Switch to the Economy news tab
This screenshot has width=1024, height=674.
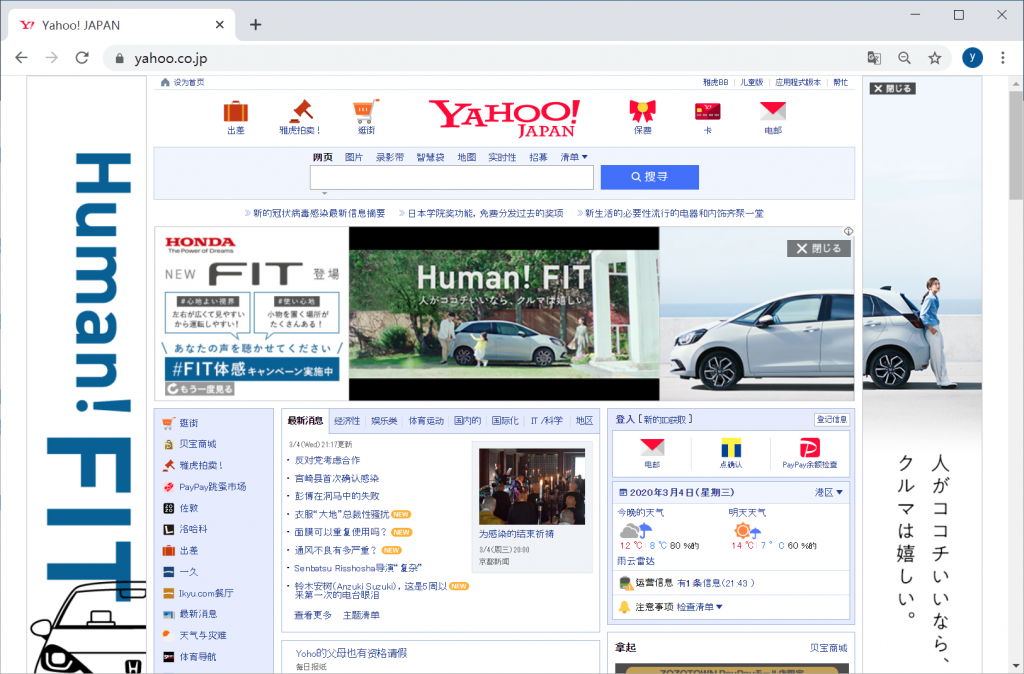pyautogui.click(x=347, y=421)
